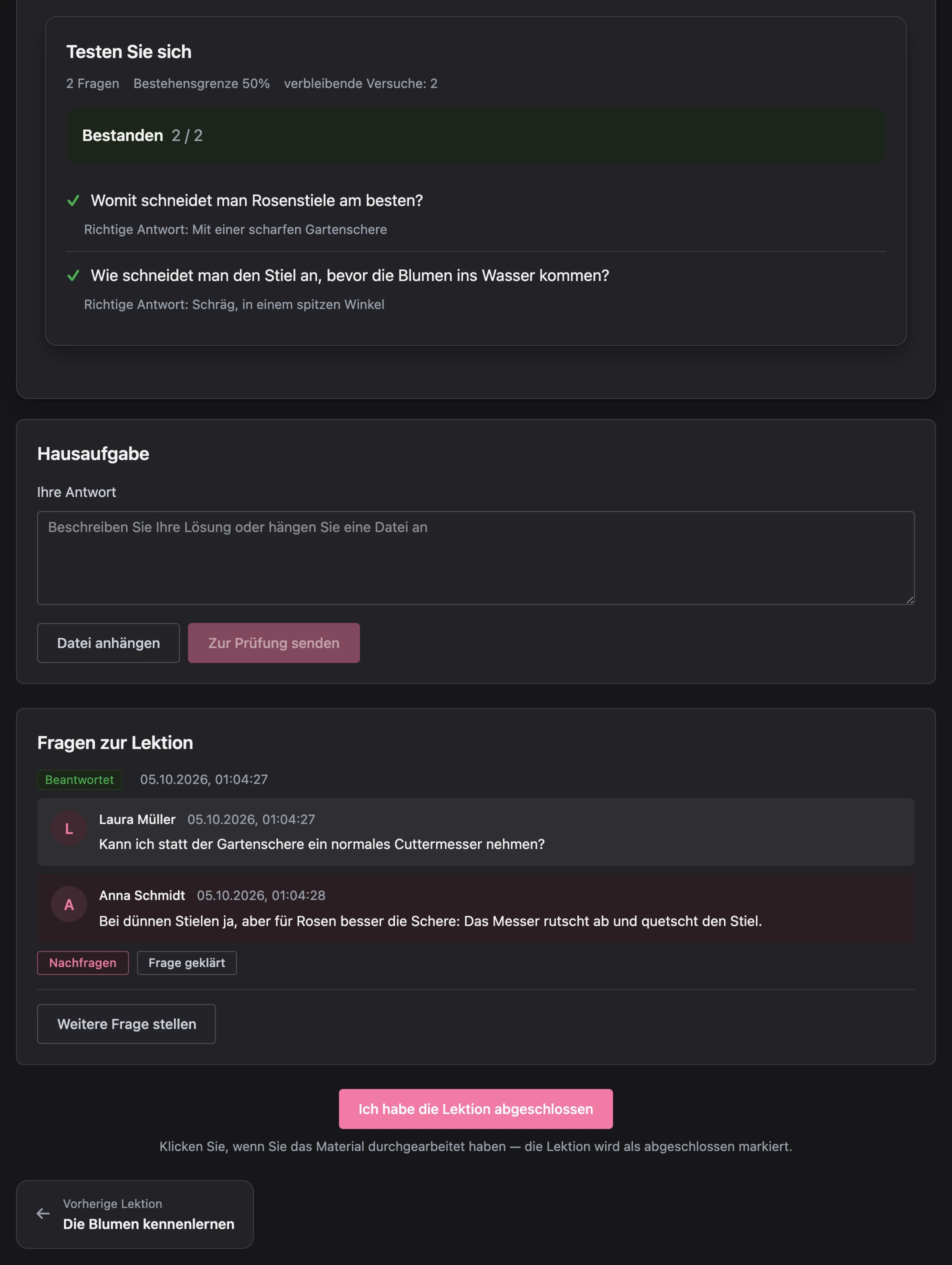Click the left arrow in Vorherige Lektion card
Image resolution: width=952 pixels, height=1265 pixels.
coord(43,1213)
